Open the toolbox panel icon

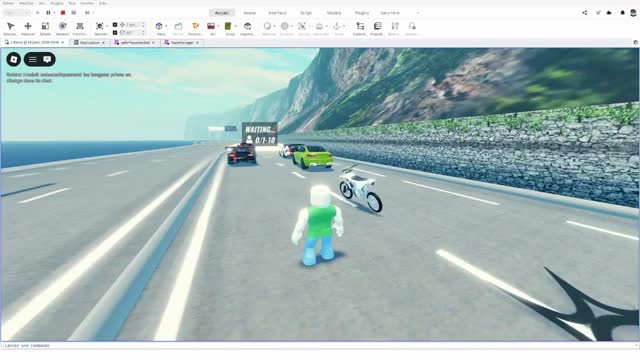(x=395, y=27)
